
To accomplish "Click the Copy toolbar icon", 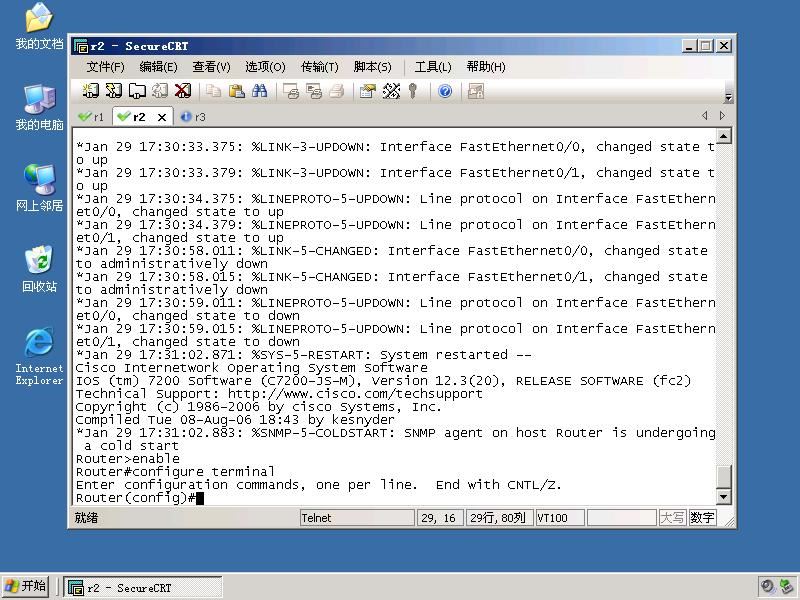I will coord(213,91).
